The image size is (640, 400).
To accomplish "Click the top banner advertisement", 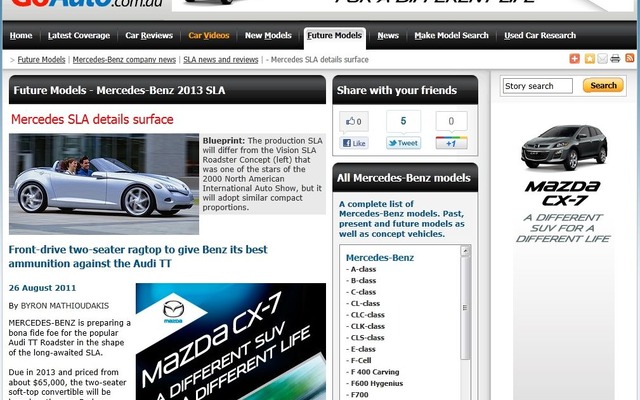I will [x=404, y=5].
